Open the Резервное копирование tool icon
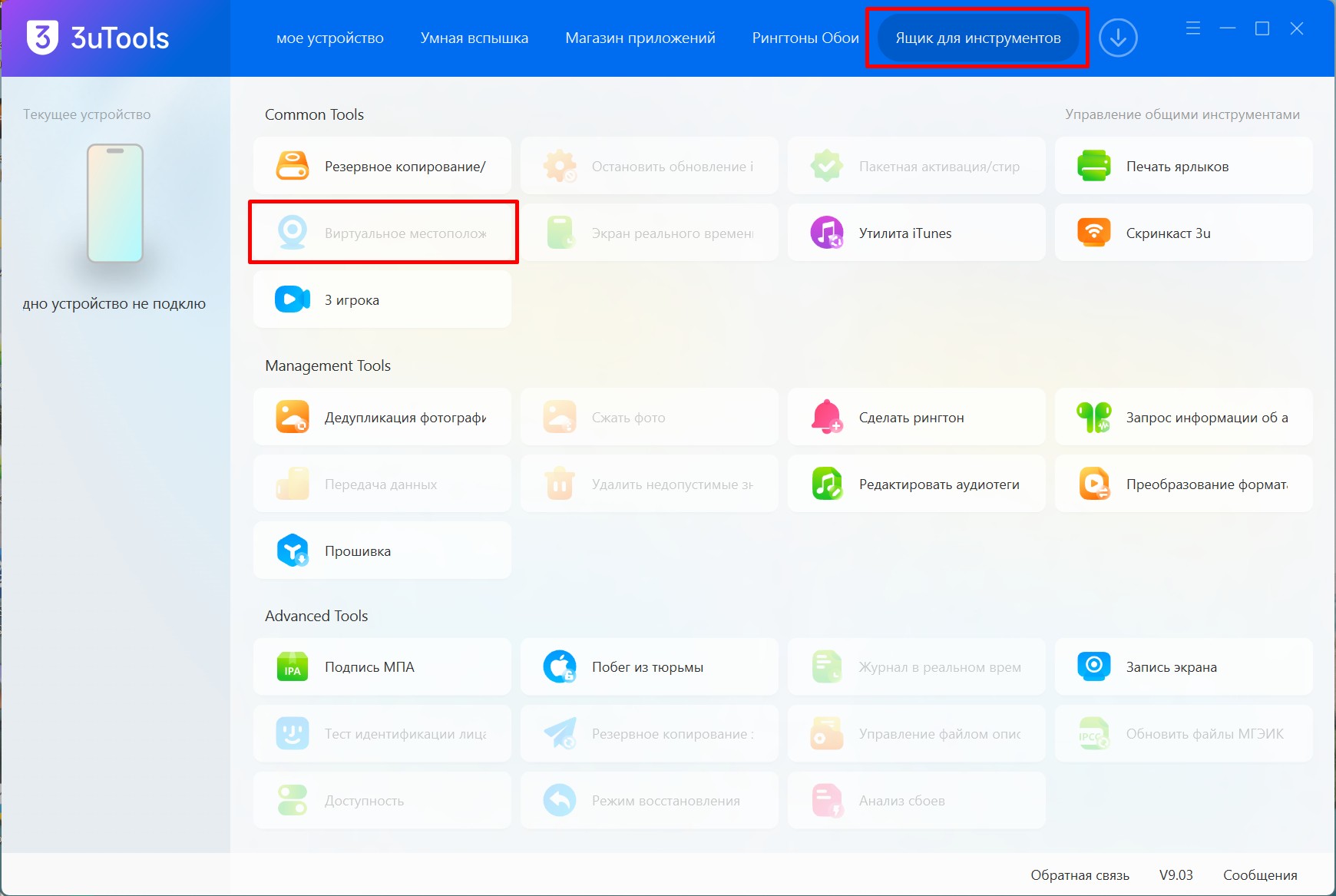1336x896 pixels. coord(382,166)
